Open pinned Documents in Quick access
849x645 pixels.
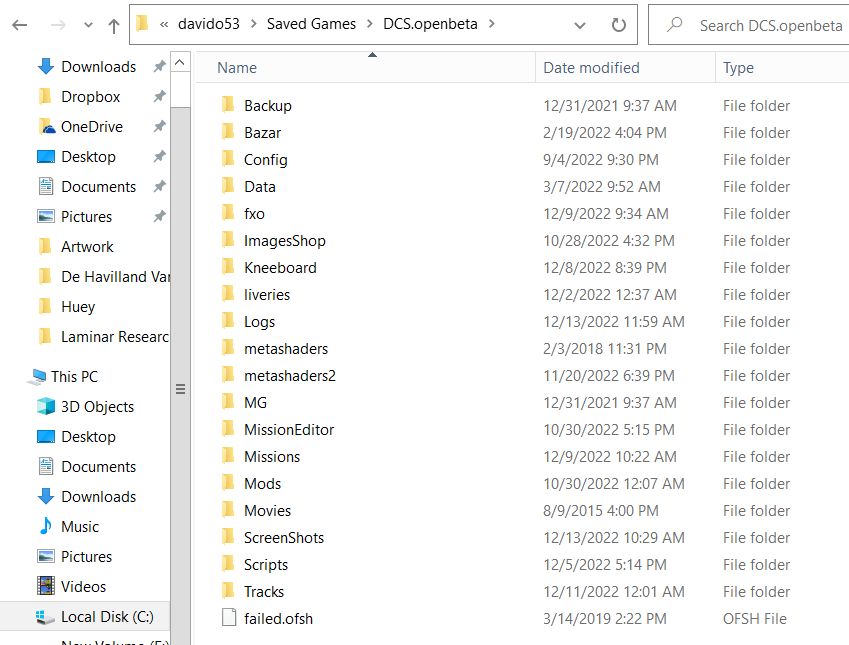[98, 187]
